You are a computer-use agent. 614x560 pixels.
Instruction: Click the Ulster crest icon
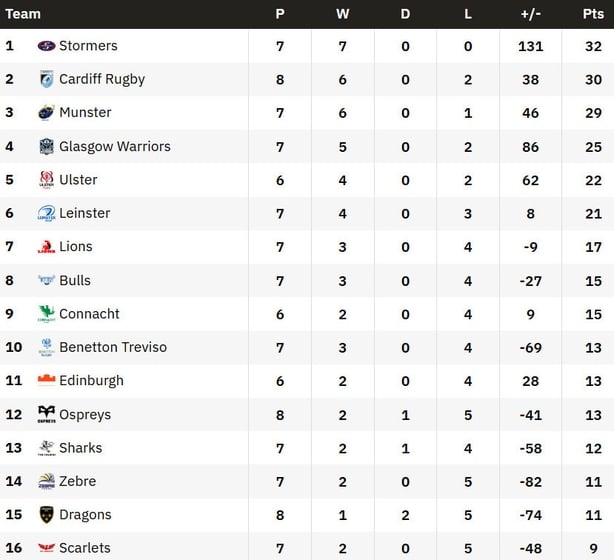[x=46, y=180]
